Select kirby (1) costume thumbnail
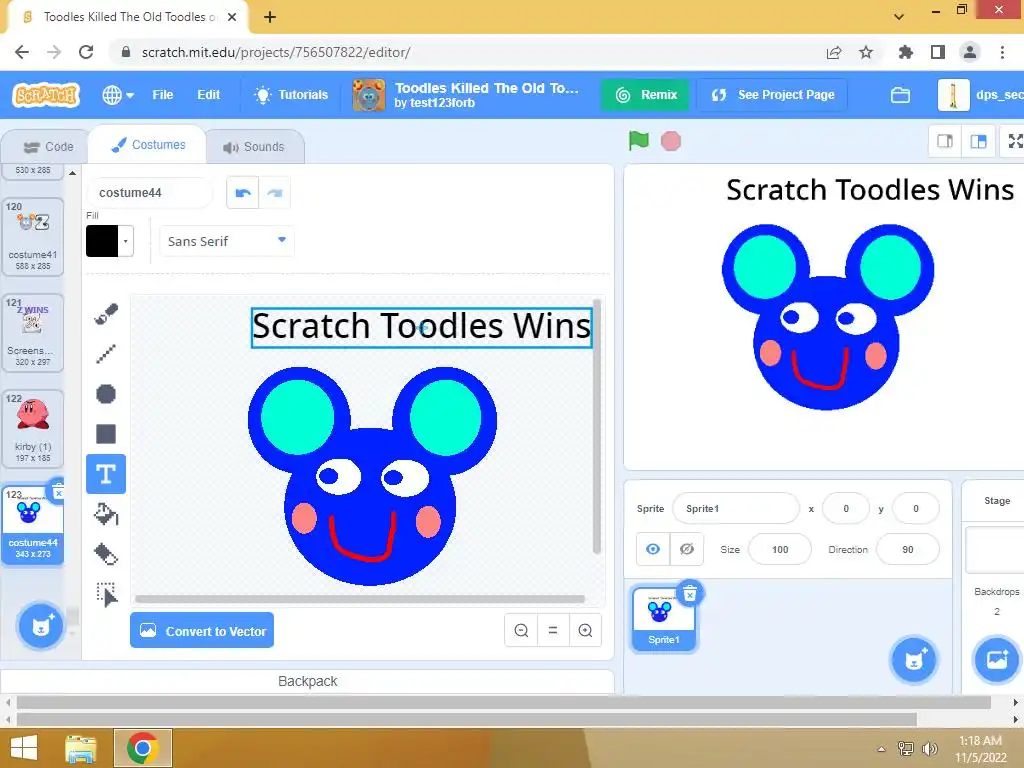Image resolution: width=1024 pixels, height=768 pixels. click(x=33, y=428)
